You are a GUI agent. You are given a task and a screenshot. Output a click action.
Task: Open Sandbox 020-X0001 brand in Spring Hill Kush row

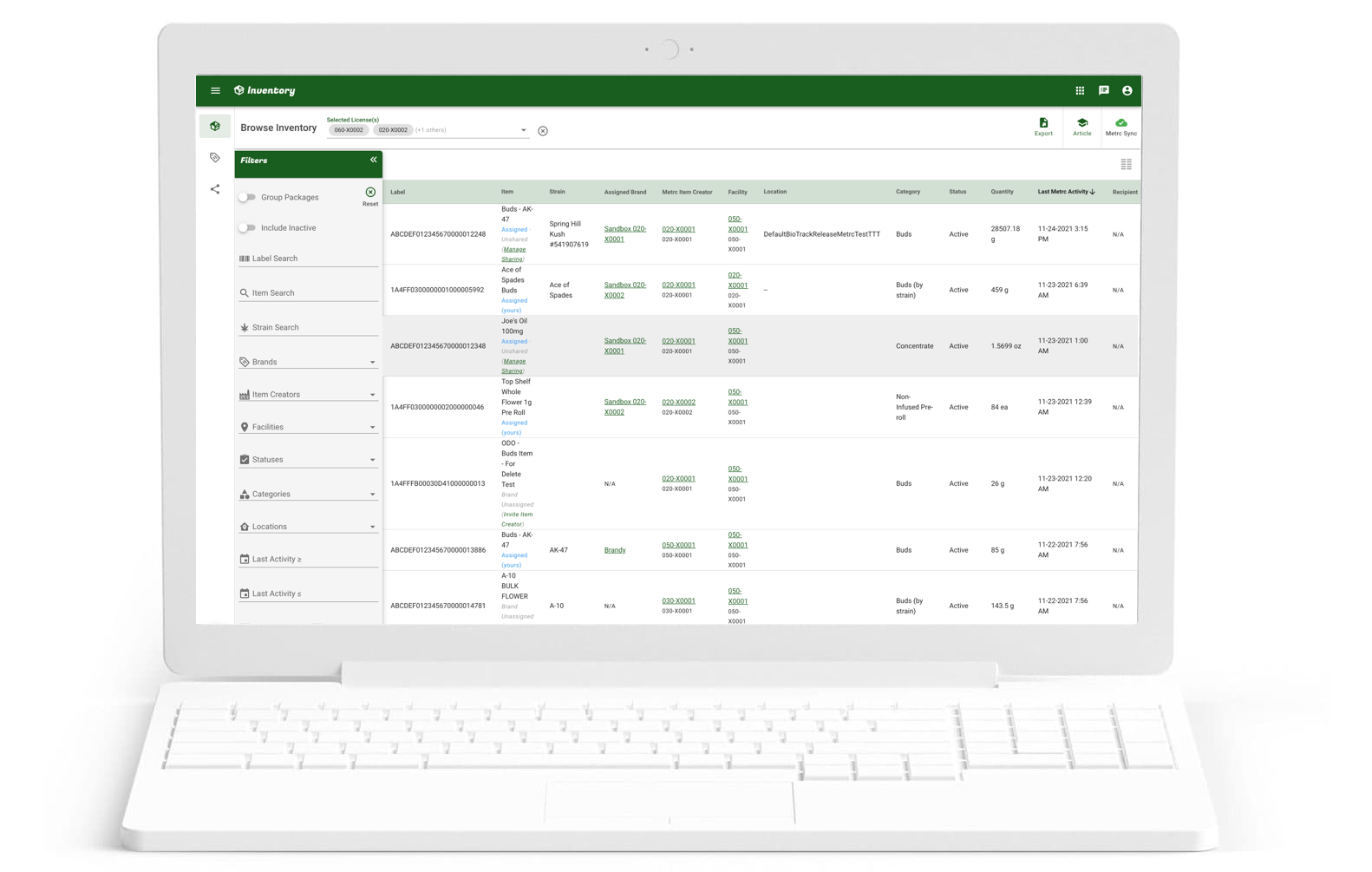624,234
